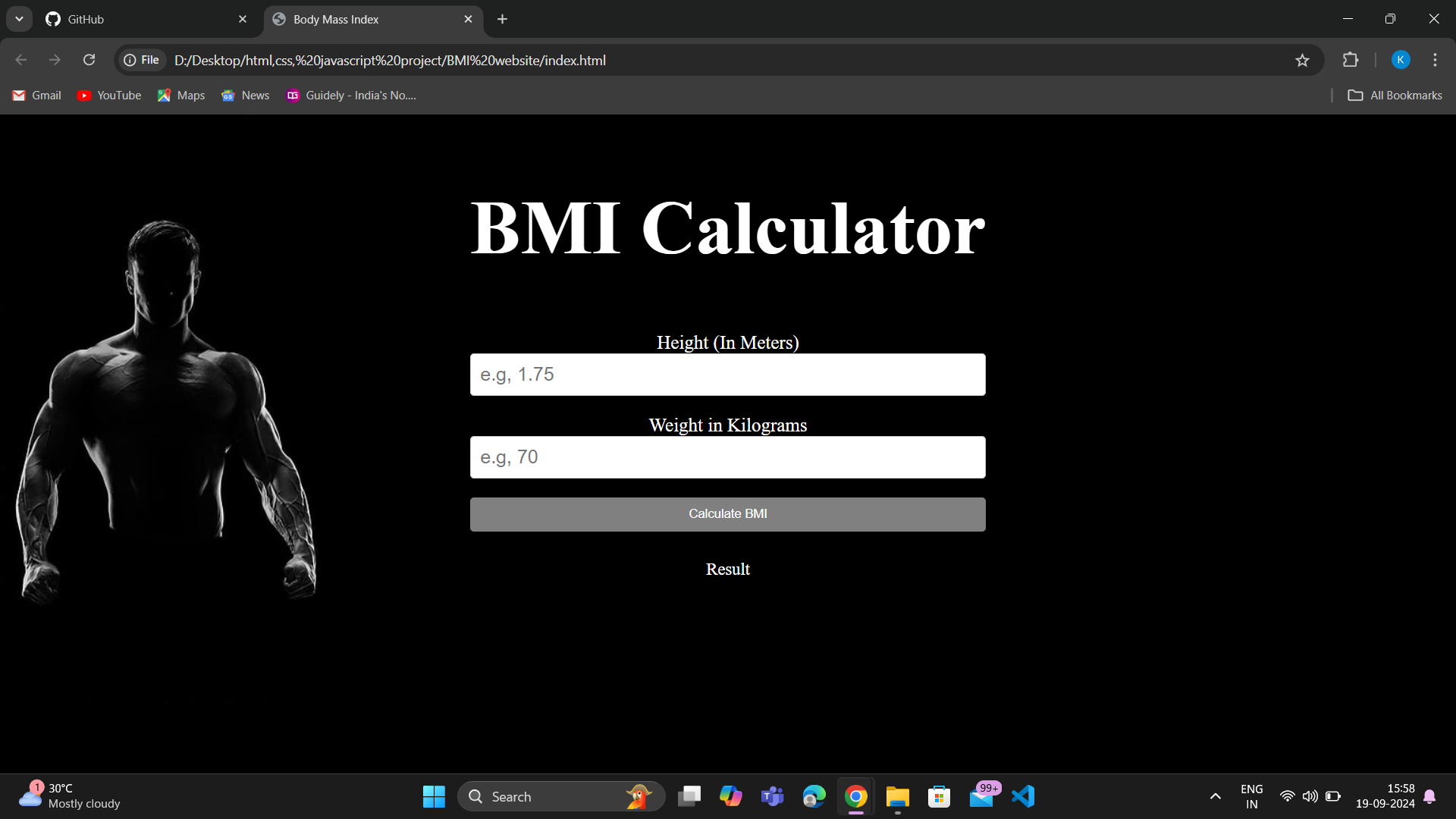
Task: Open the Chrome three-dot menu
Action: pos(1435,60)
